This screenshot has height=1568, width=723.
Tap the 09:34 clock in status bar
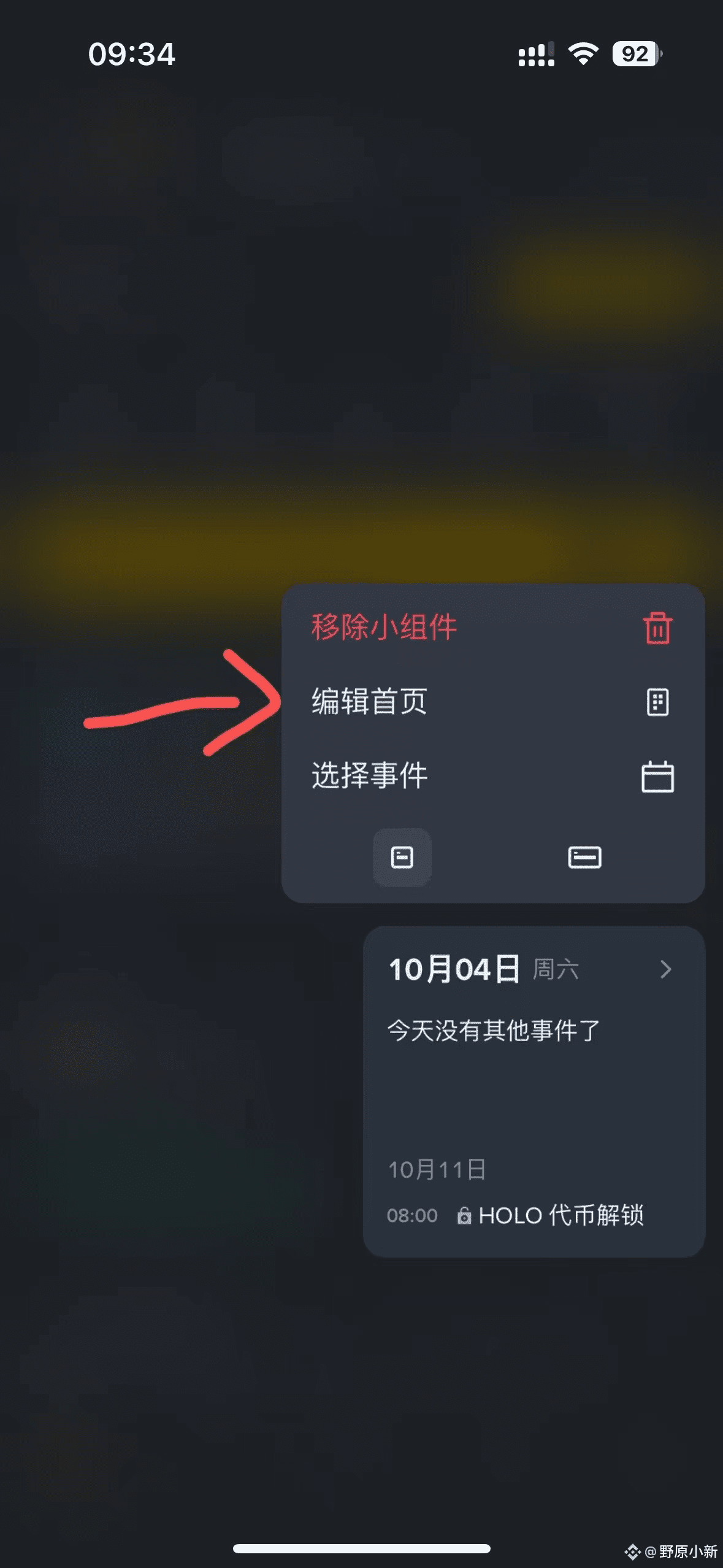pyautogui.click(x=132, y=54)
